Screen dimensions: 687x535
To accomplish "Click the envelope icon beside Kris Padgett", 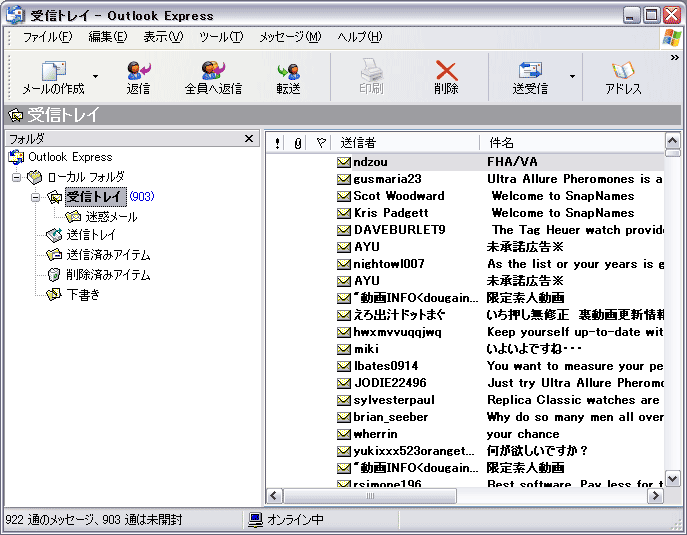I will coord(344,213).
